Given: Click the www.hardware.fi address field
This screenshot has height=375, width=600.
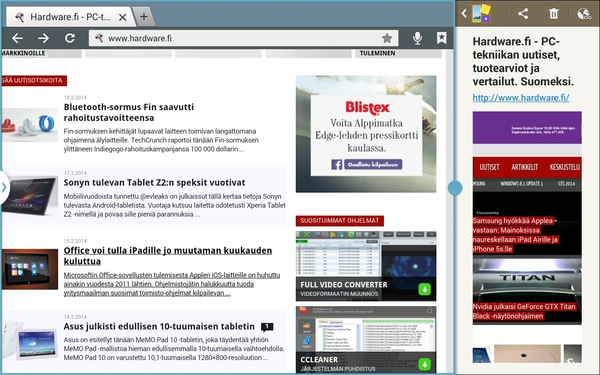Looking at the screenshot, I should pyautogui.click(x=243, y=38).
